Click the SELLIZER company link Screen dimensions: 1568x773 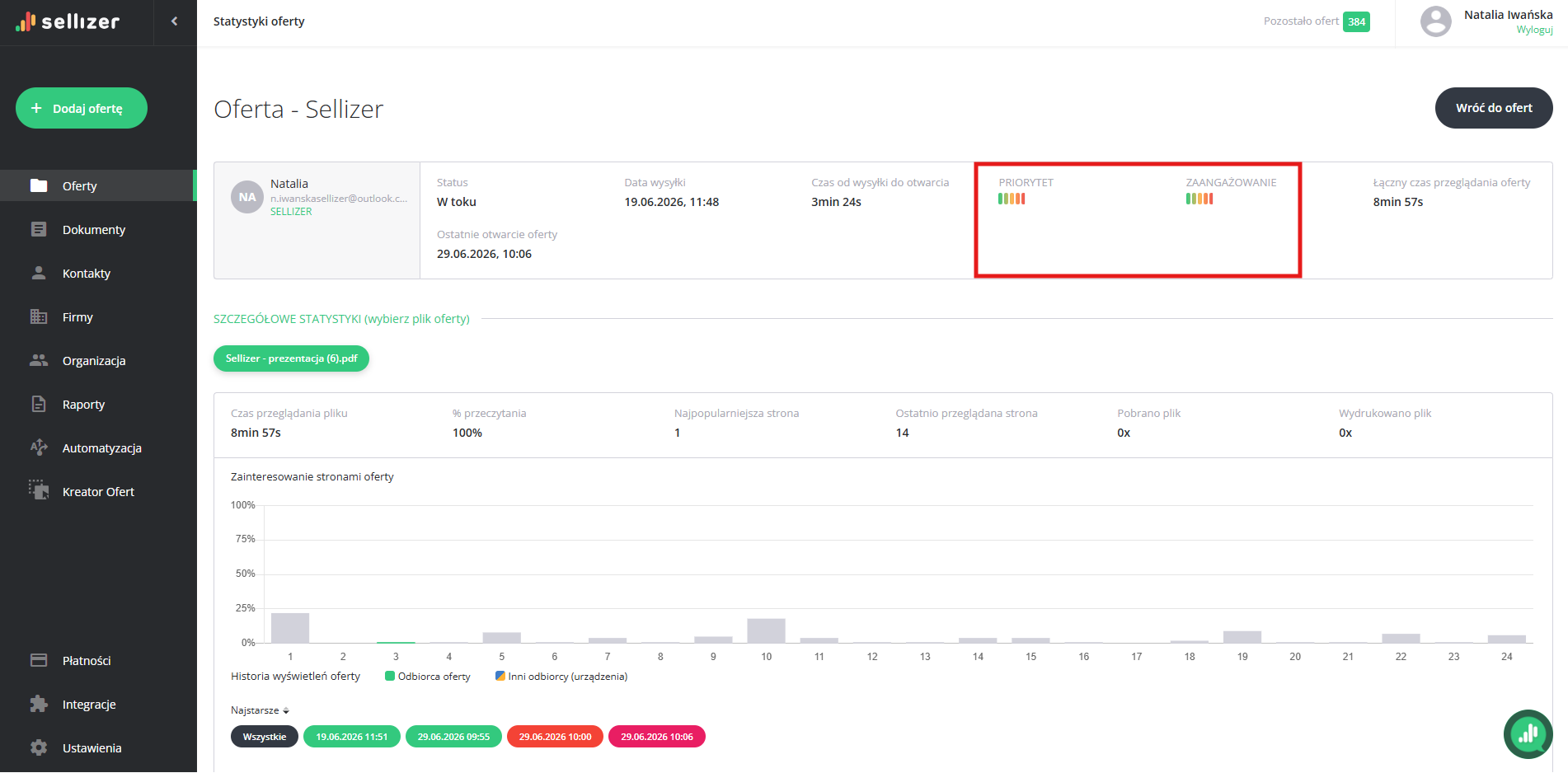(x=291, y=212)
